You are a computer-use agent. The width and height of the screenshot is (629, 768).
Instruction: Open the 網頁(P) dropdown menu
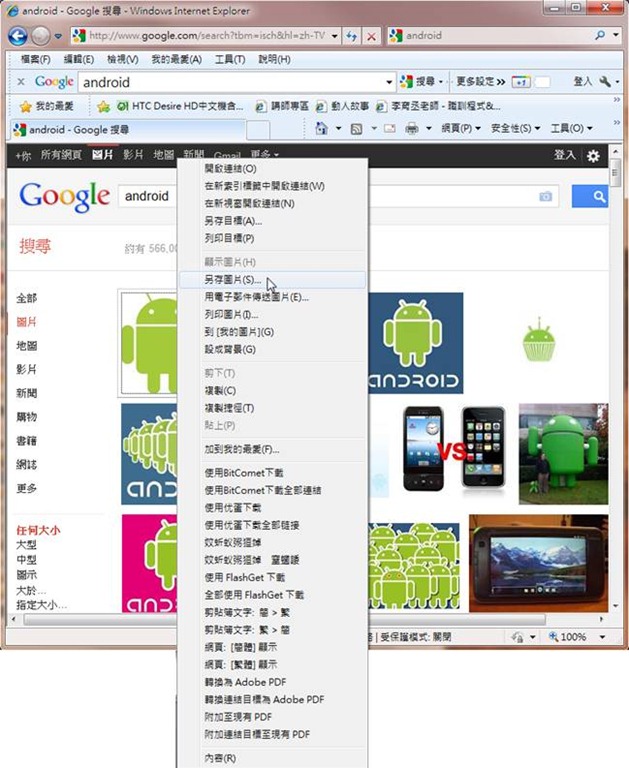pos(461,128)
